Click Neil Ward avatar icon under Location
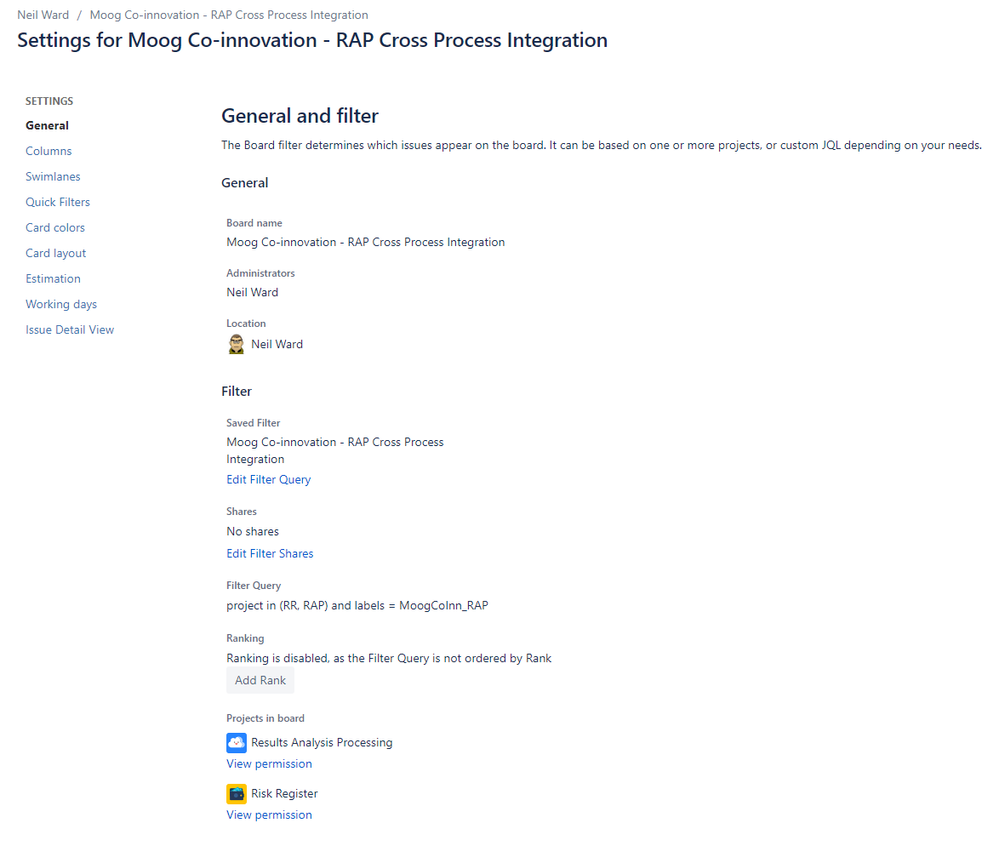The image size is (999, 847). [236, 344]
